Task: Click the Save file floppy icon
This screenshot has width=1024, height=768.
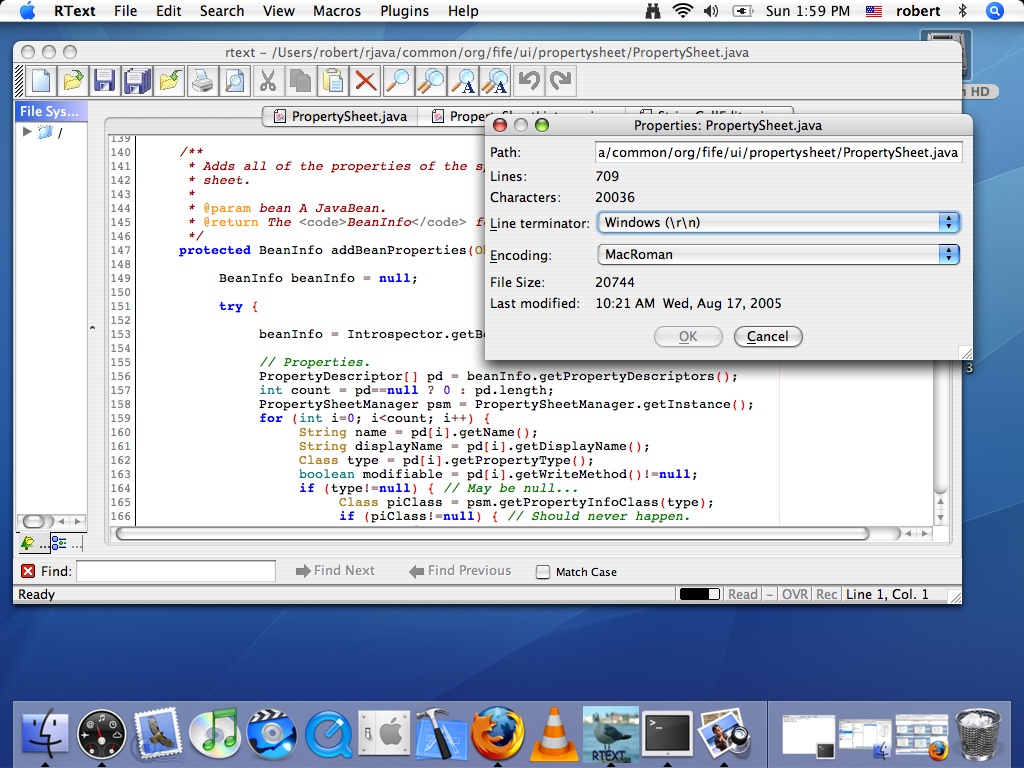Action: click(105, 81)
